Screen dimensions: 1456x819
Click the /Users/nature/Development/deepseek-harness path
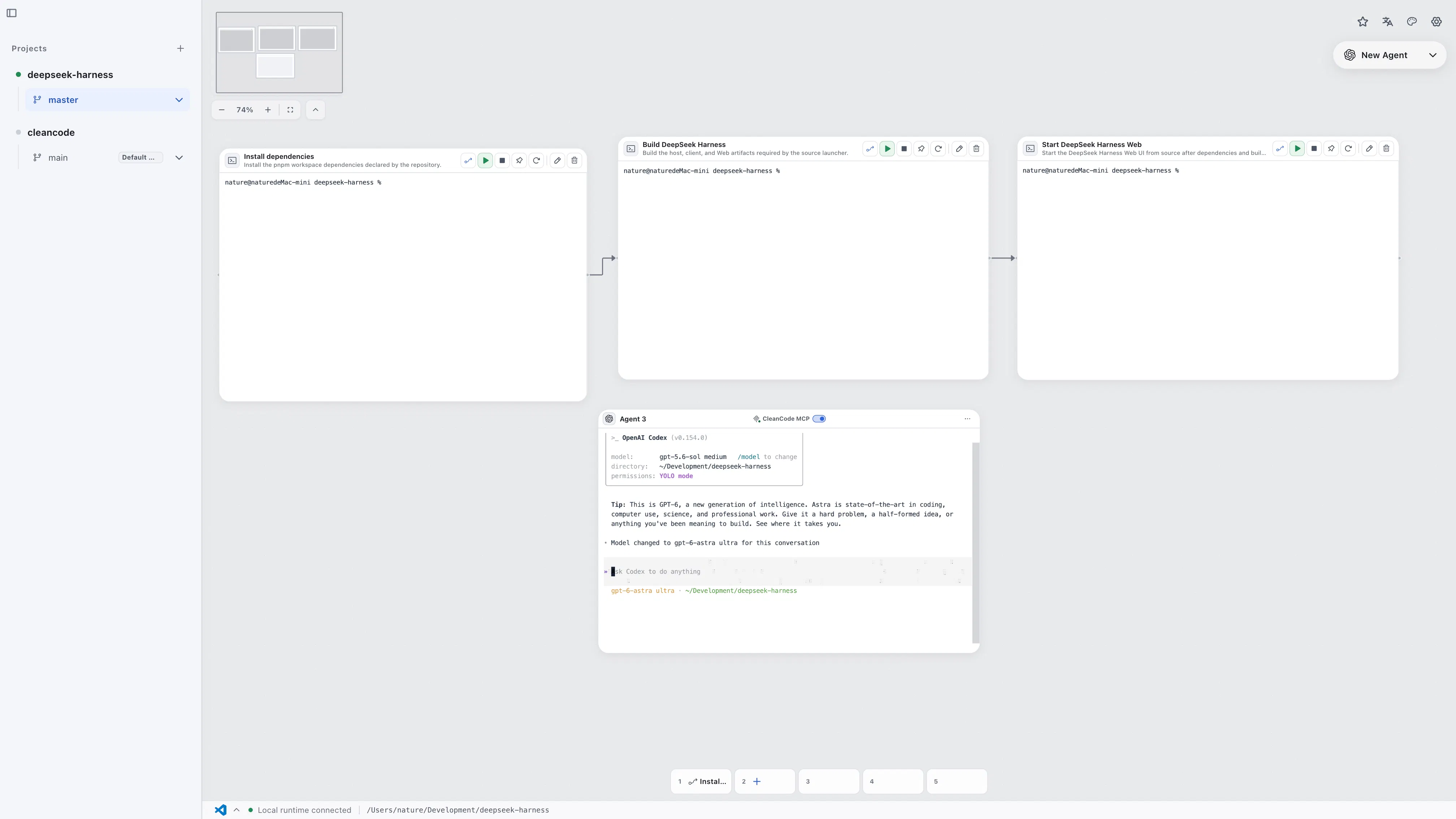click(x=458, y=810)
